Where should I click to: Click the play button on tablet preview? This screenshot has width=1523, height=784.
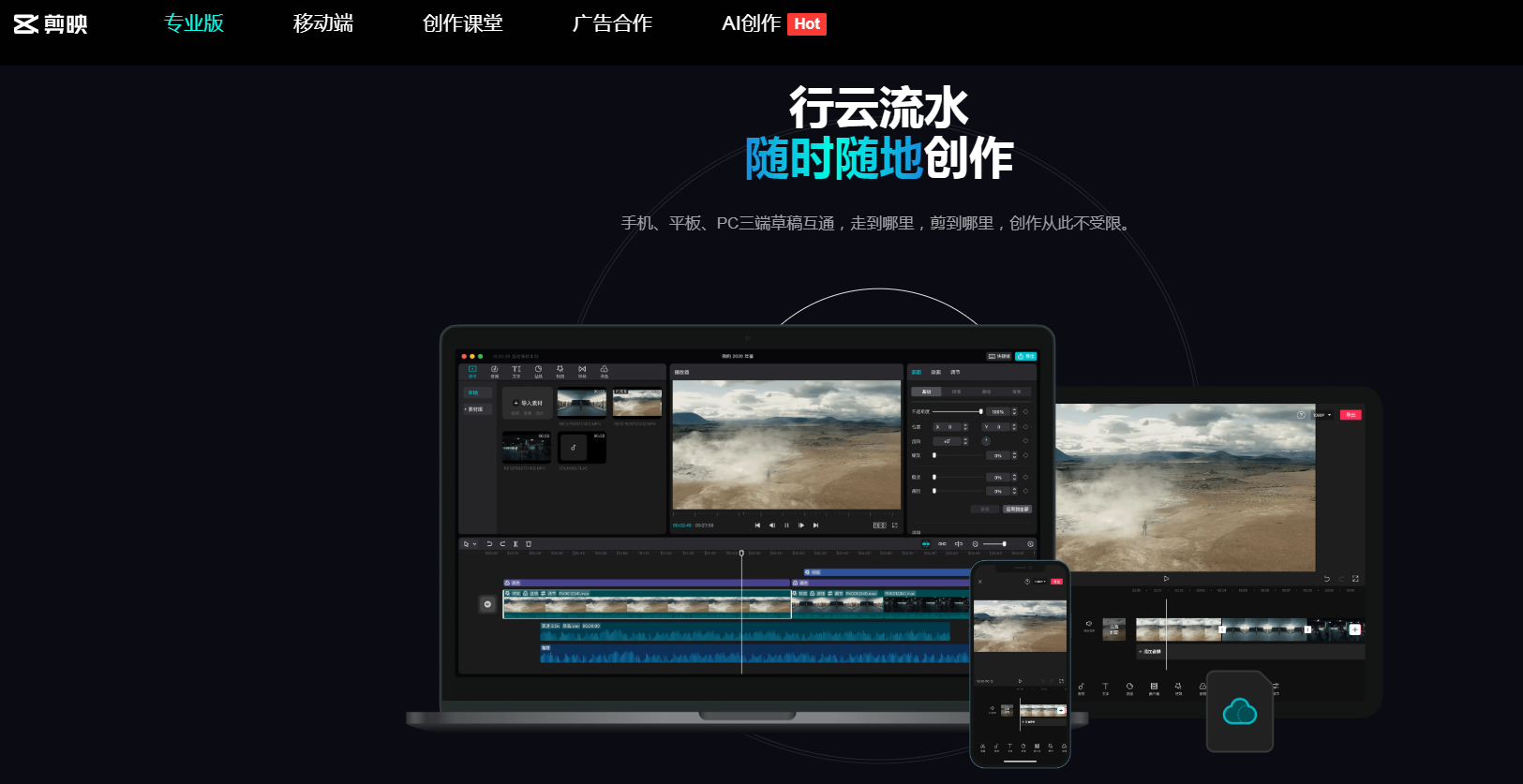coord(1166,579)
